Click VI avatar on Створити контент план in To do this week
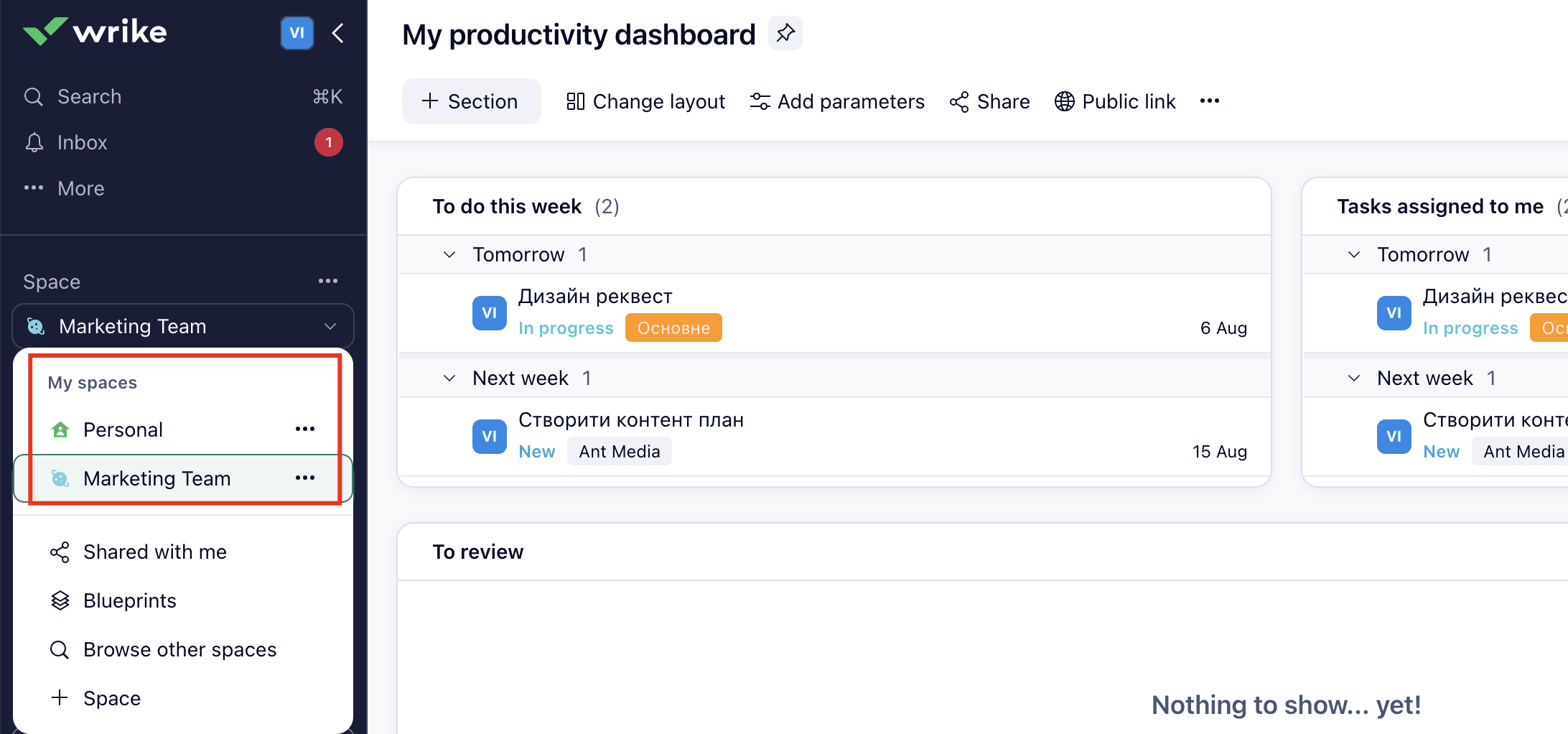 click(490, 437)
